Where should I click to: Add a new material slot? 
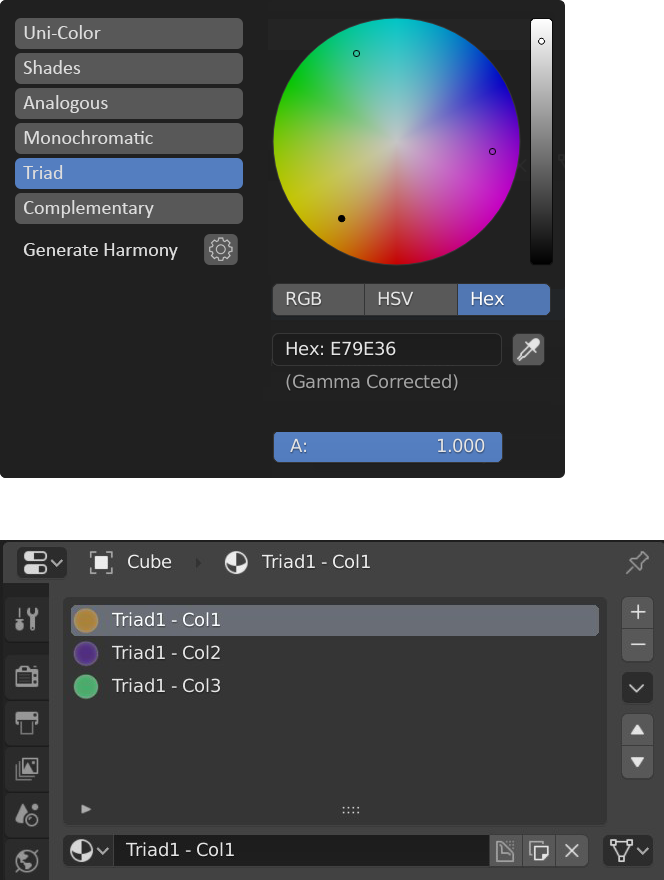pos(637,612)
